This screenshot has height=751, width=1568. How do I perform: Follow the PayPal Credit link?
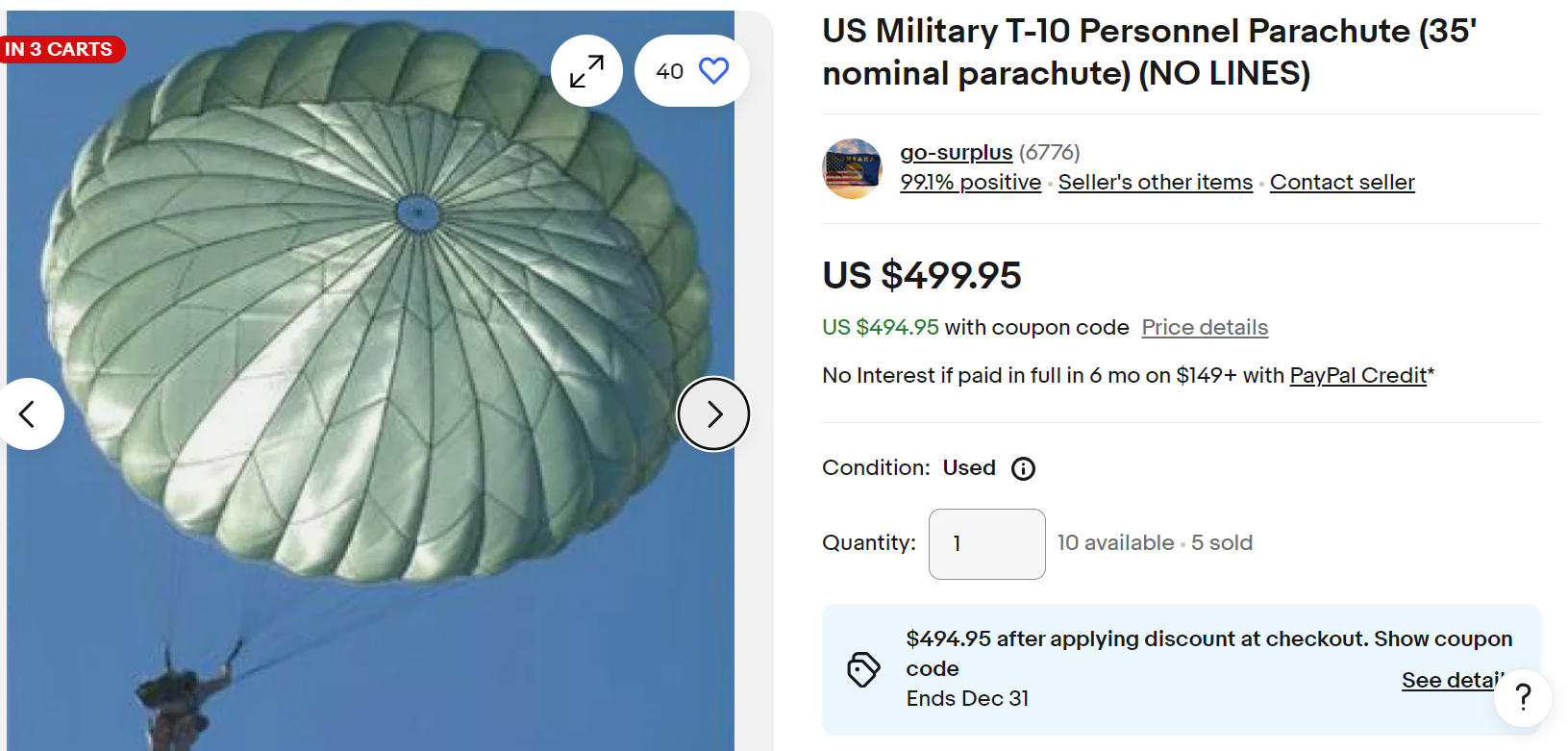pyautogui.click(x=1357, y=375)
